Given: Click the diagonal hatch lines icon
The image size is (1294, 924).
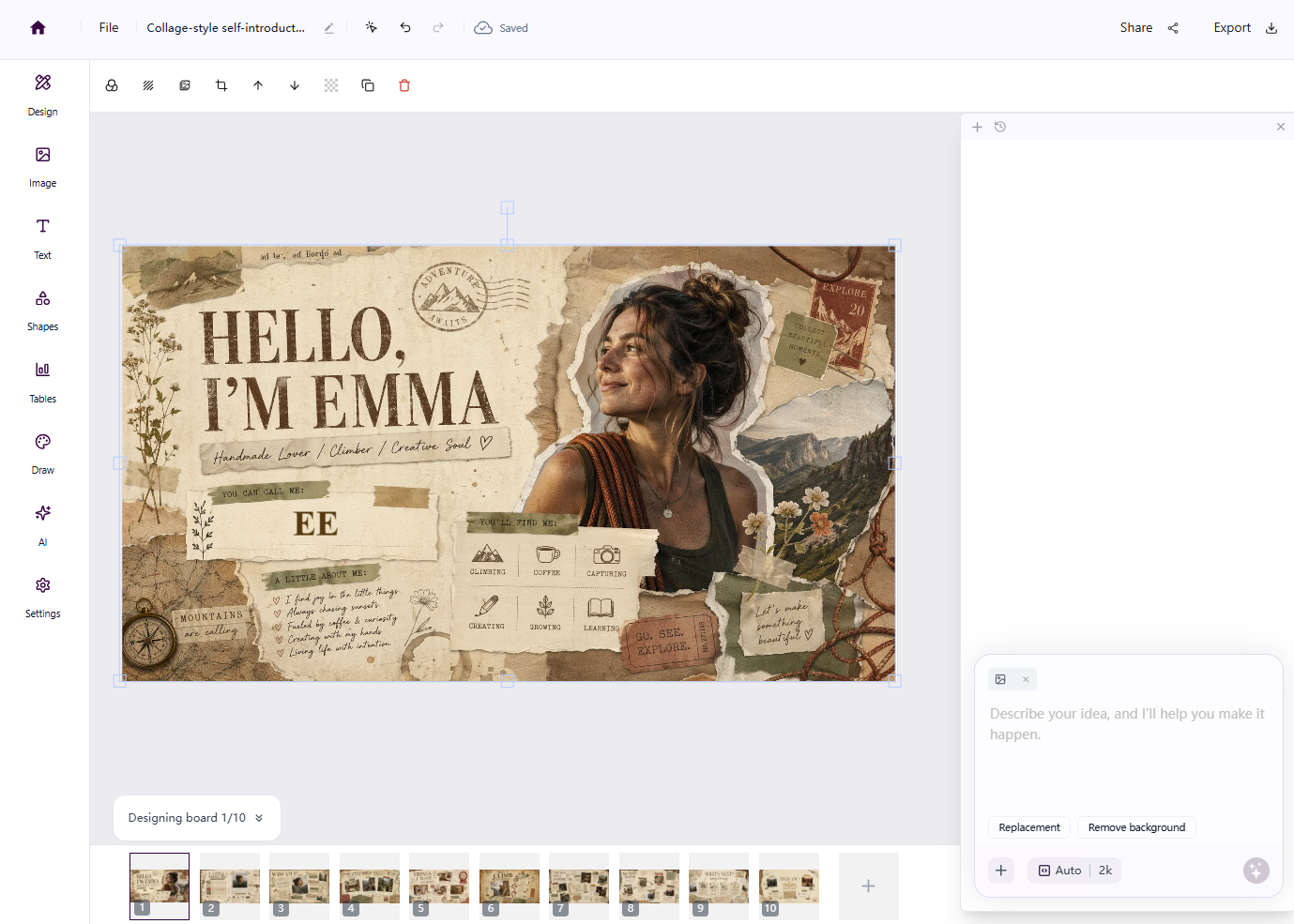Looking at the screenshot, I should 148,85.
